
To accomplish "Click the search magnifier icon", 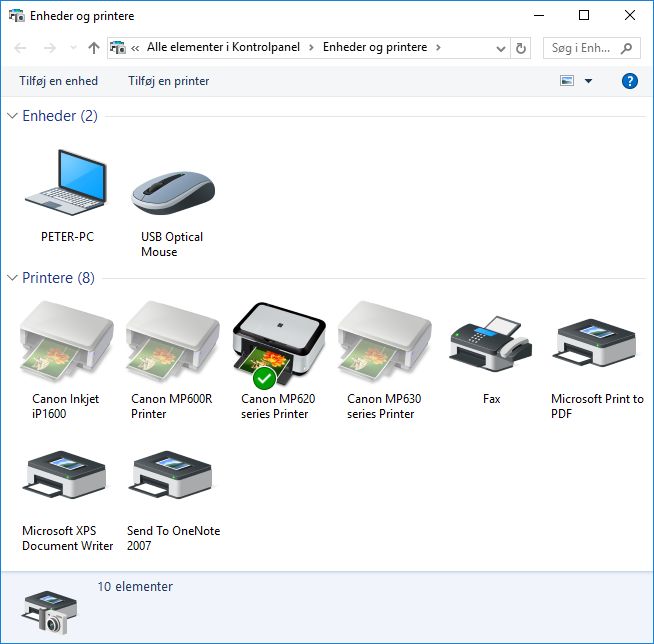I will point(626,48).
